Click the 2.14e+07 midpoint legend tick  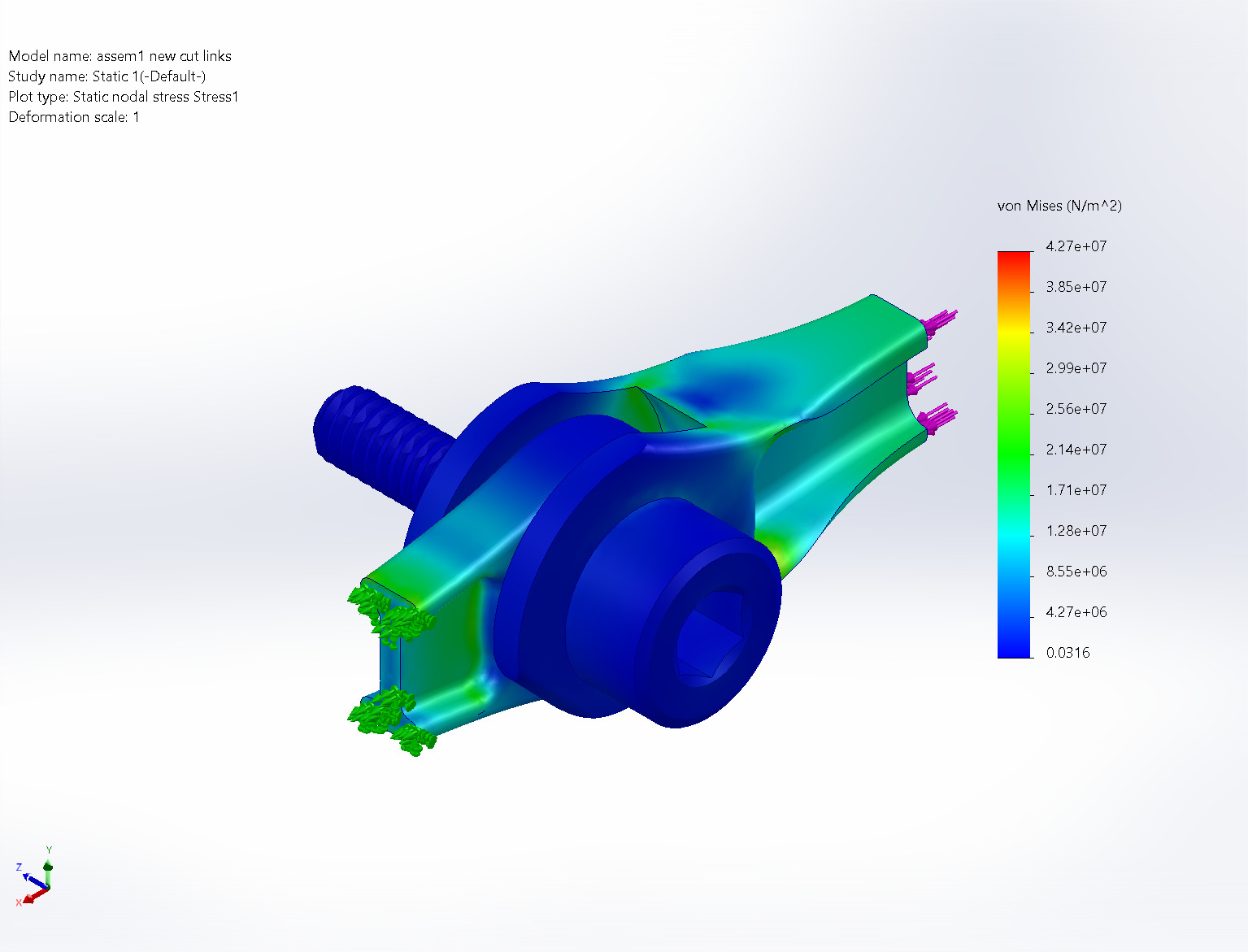[1075, 450]
